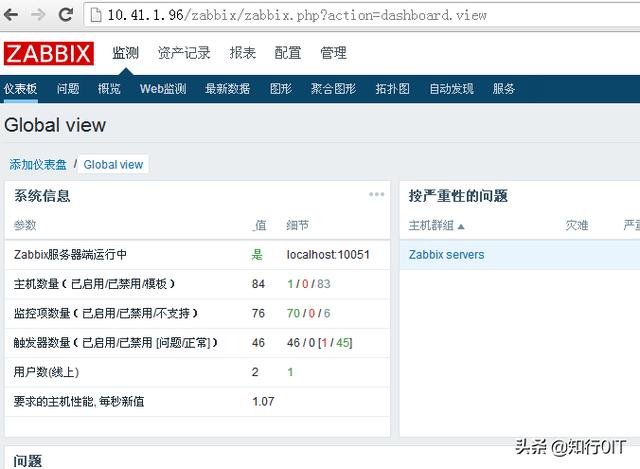
Task: Click the browser forward arrow
Action: [39, 15]
